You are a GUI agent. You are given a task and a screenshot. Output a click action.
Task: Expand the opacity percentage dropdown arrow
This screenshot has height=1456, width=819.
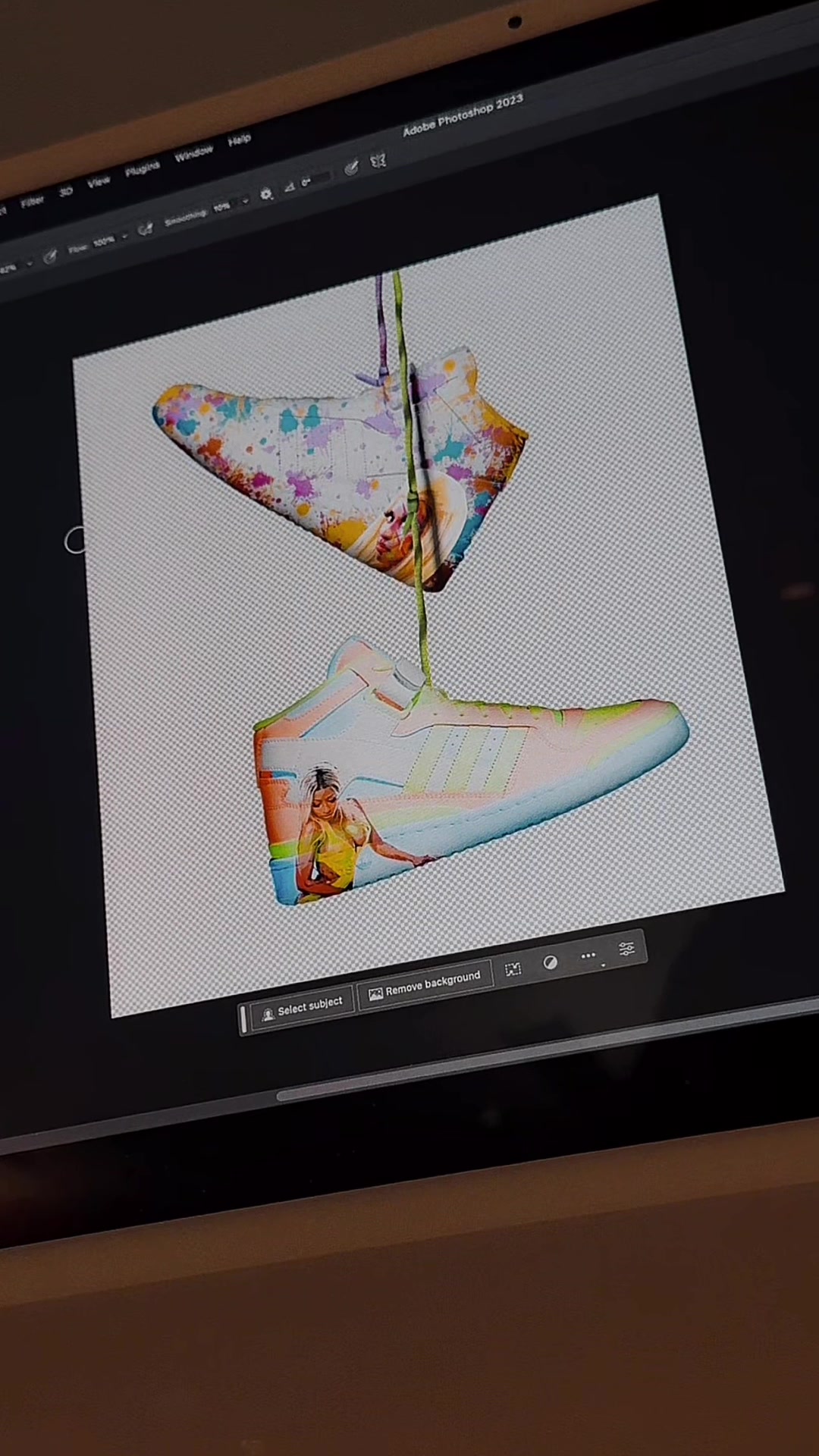click(29, 263)
